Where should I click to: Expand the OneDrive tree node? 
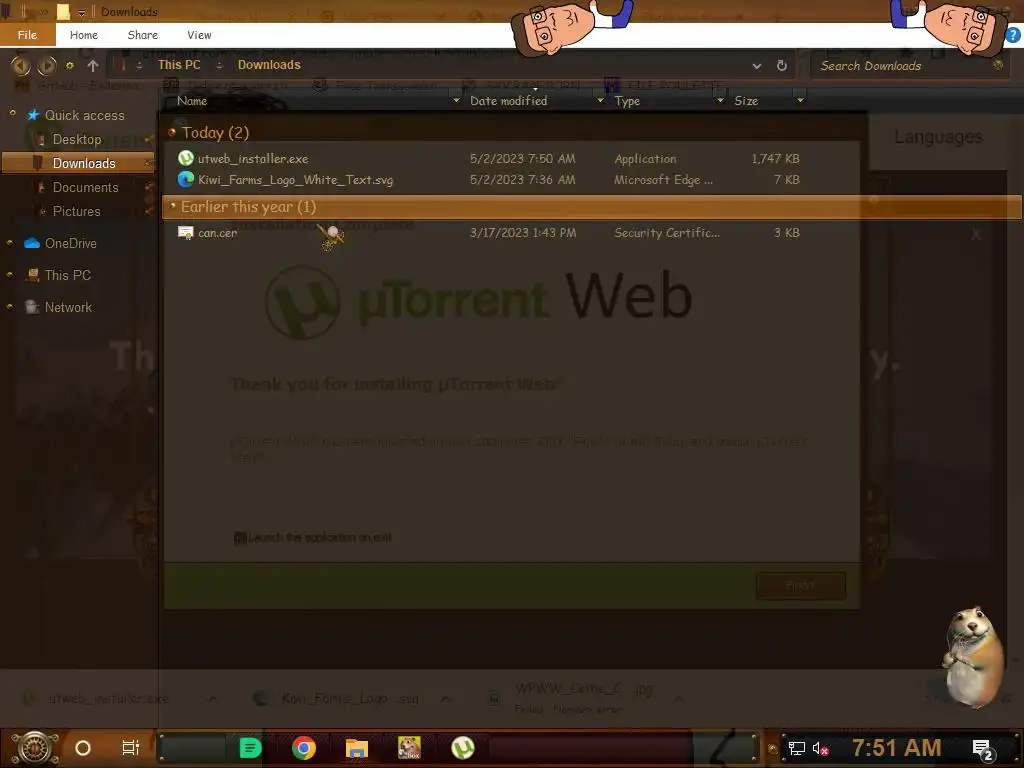10,243
